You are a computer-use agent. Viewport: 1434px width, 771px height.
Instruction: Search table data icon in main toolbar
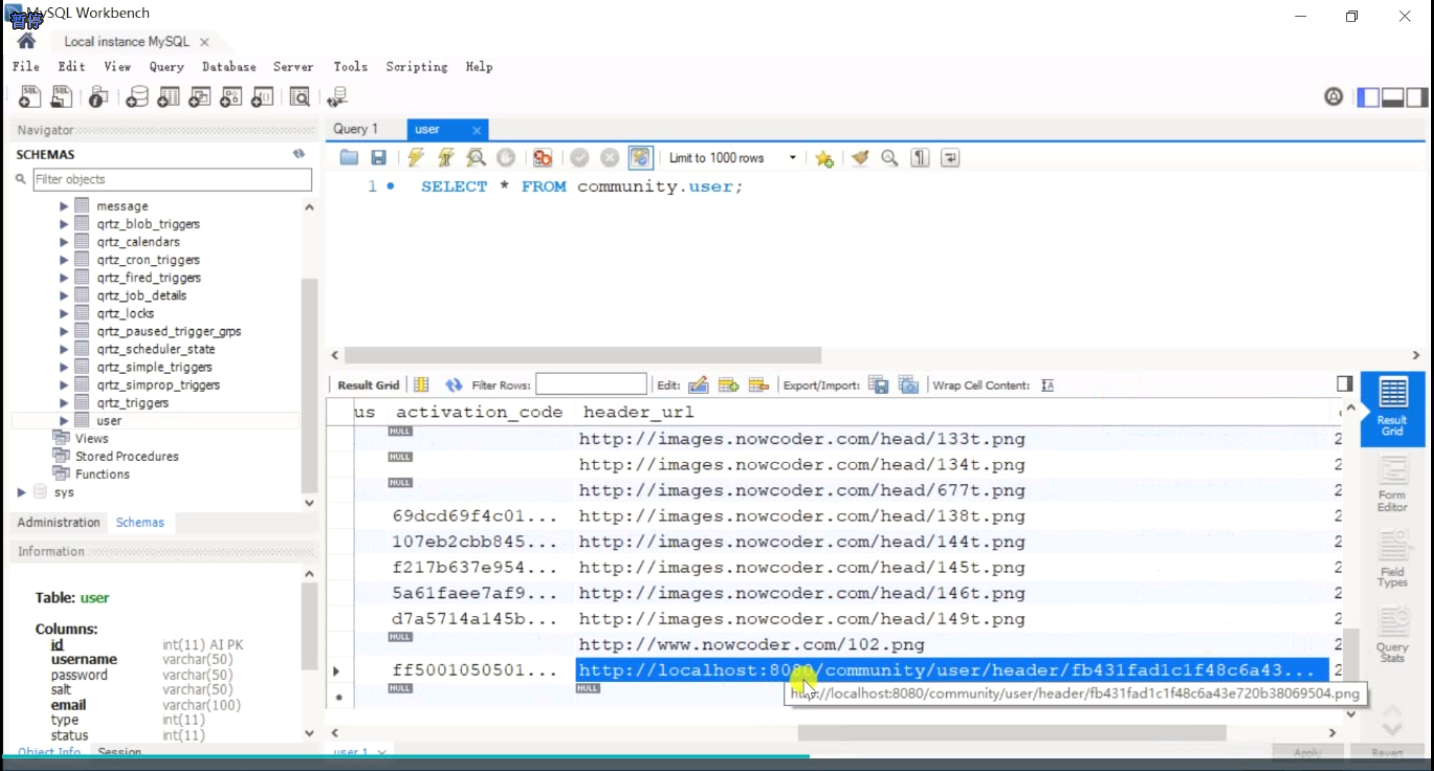[299, 96]
